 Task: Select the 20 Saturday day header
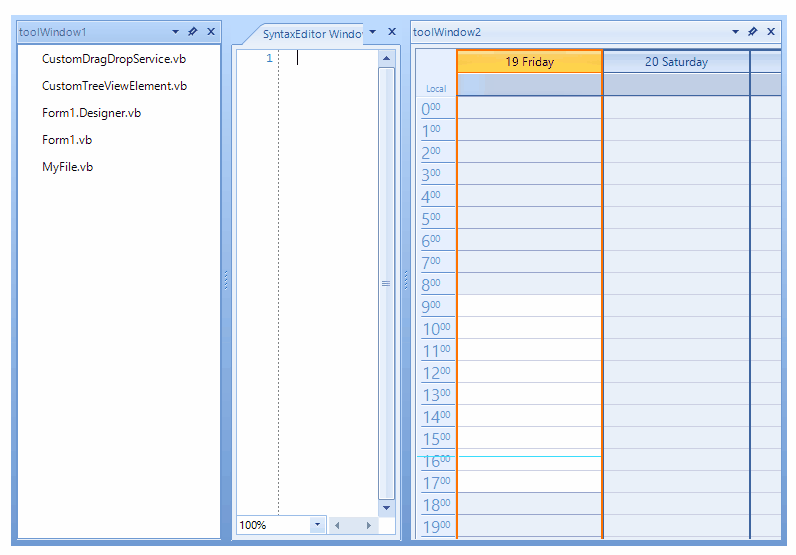(676, 62)
